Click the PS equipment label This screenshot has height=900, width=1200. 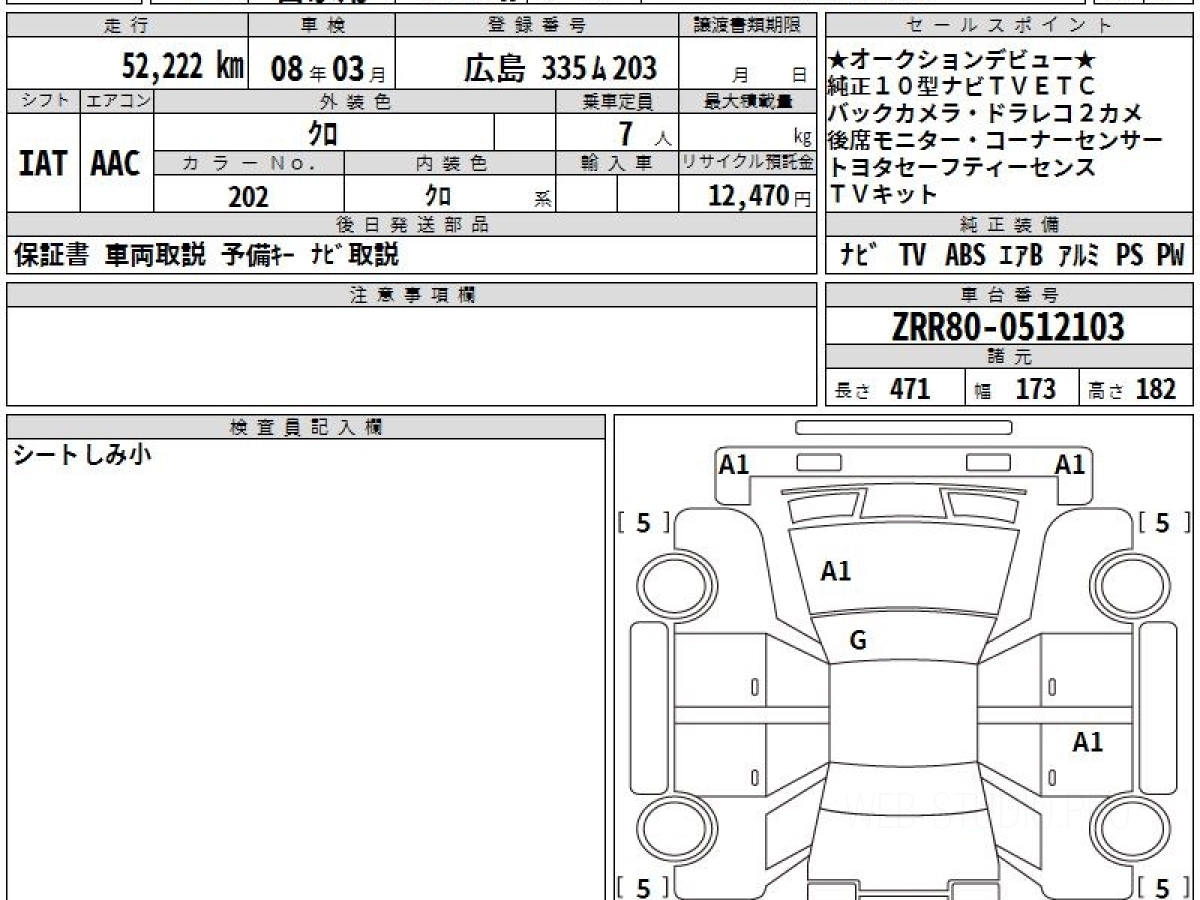(1129, 255)
